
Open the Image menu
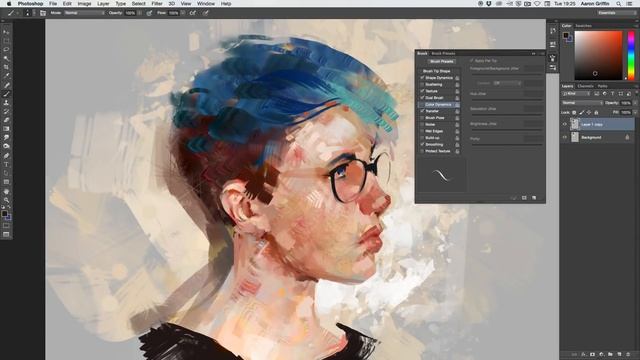84,4
